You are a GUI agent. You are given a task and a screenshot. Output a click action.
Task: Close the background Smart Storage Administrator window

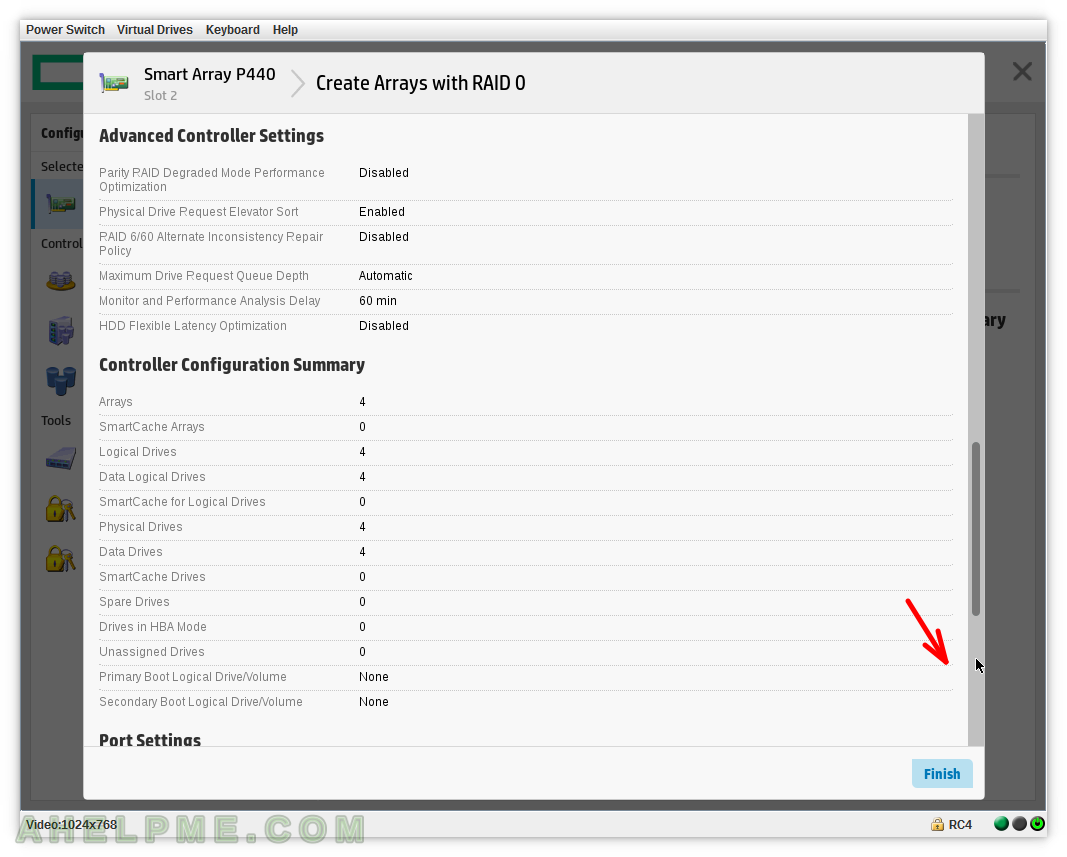click(x=1022, y=71)
